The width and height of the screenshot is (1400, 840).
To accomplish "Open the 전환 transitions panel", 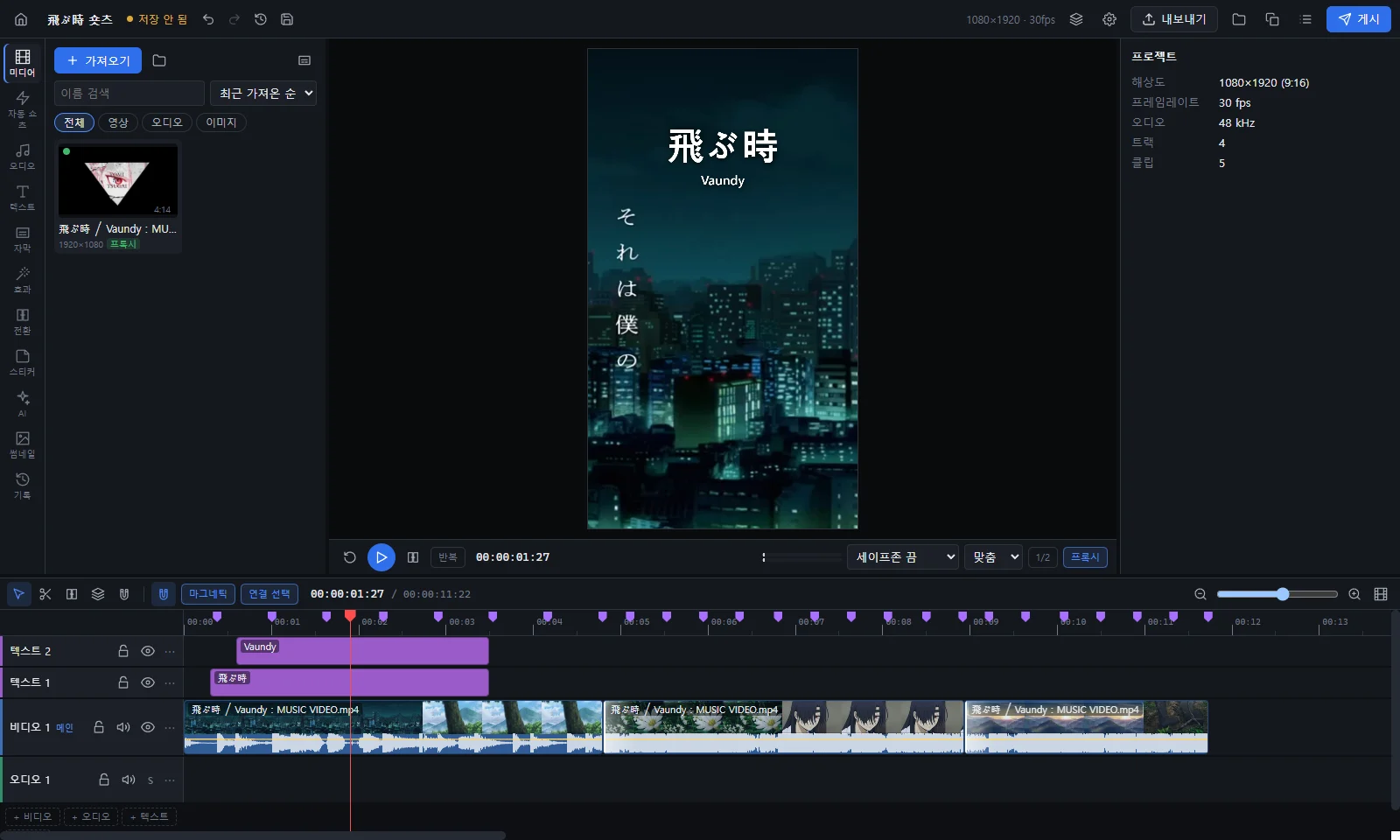I will tap(23, 321).
